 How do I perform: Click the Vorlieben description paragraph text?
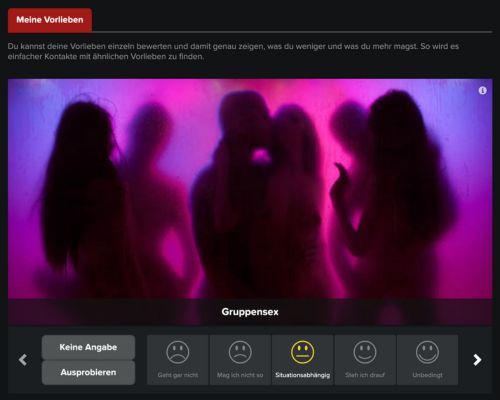[x=233, y=51]
